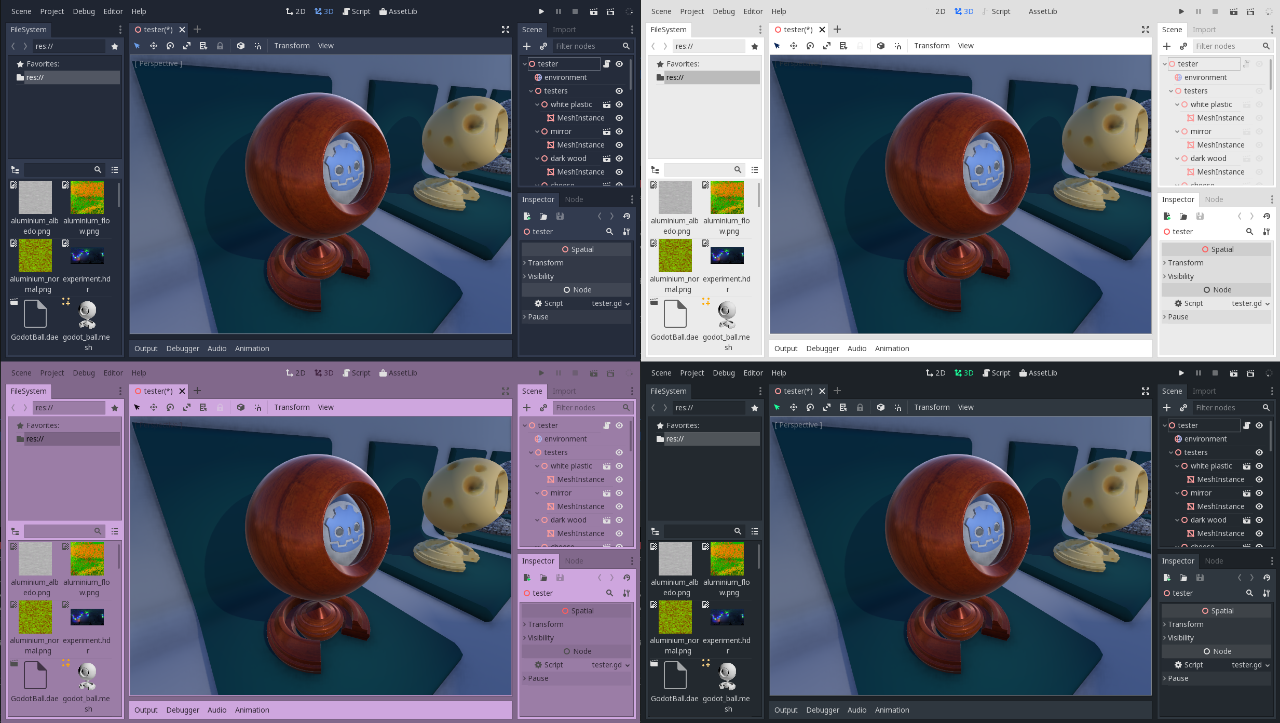Collapse the testers node in dark blue Scene tree

(532, 91)
